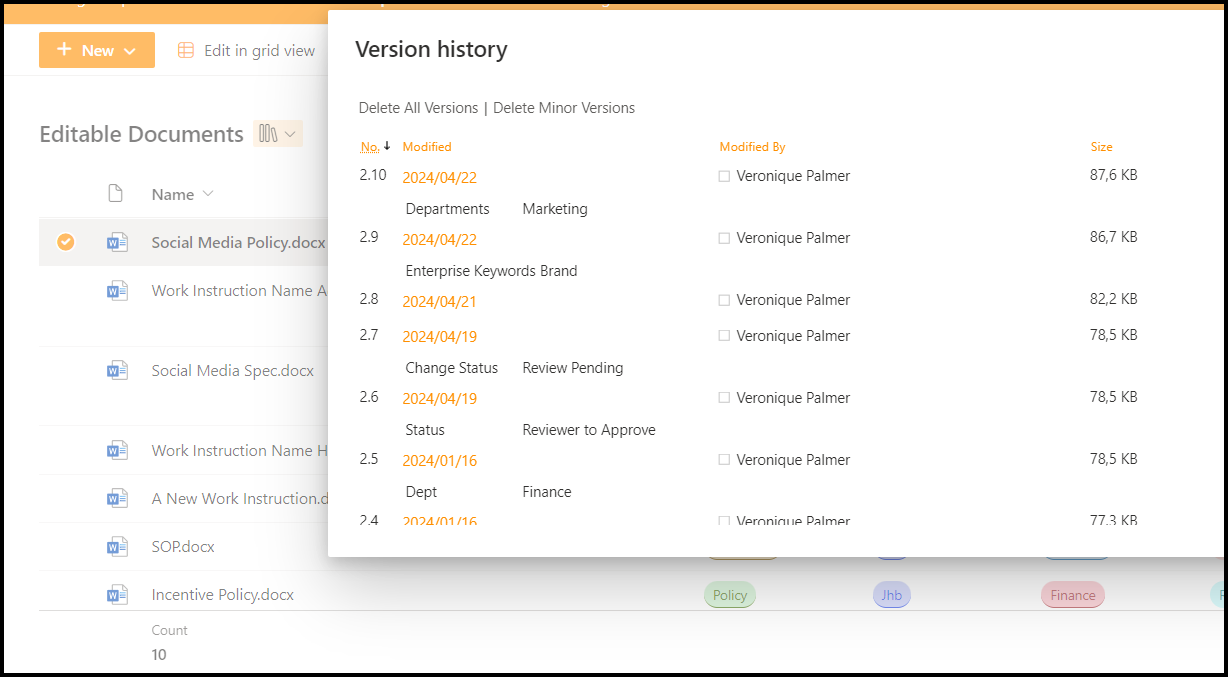Click Delete Minor Versions

pyautogui.click(x=563, y=108)
